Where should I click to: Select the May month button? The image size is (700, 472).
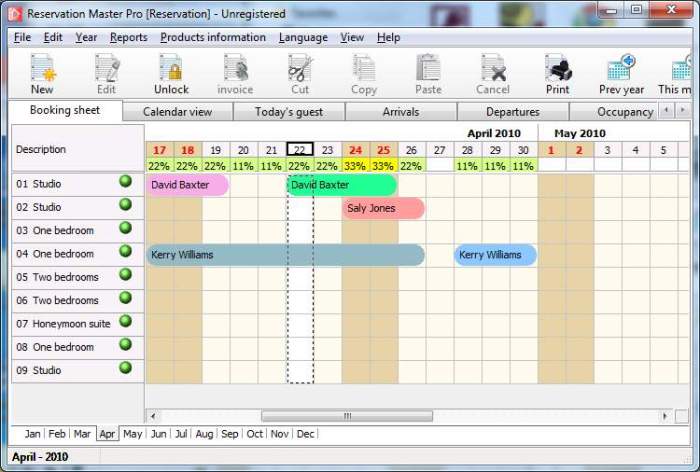pos(132,434)
